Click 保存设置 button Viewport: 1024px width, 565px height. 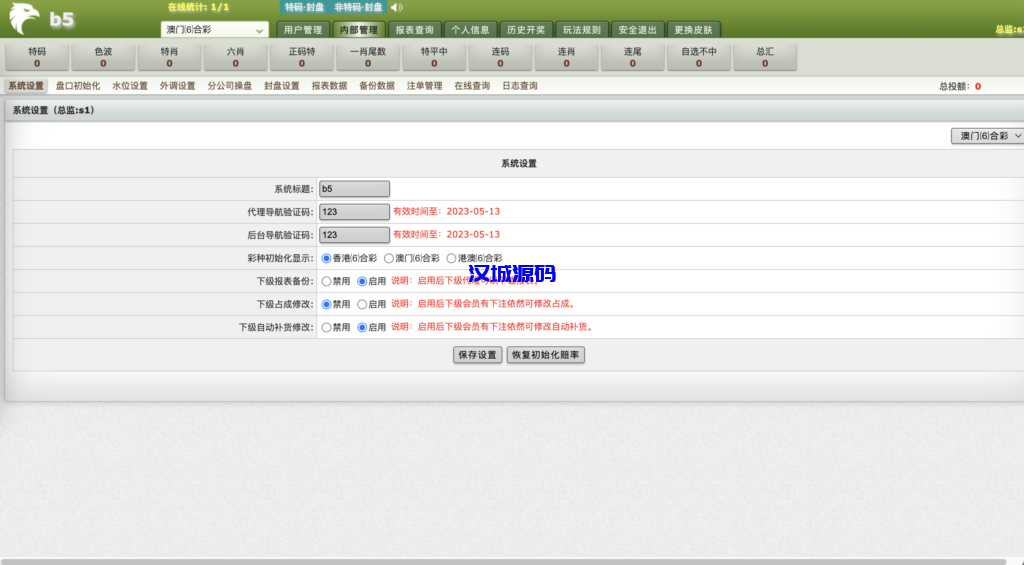pos(477,355)
